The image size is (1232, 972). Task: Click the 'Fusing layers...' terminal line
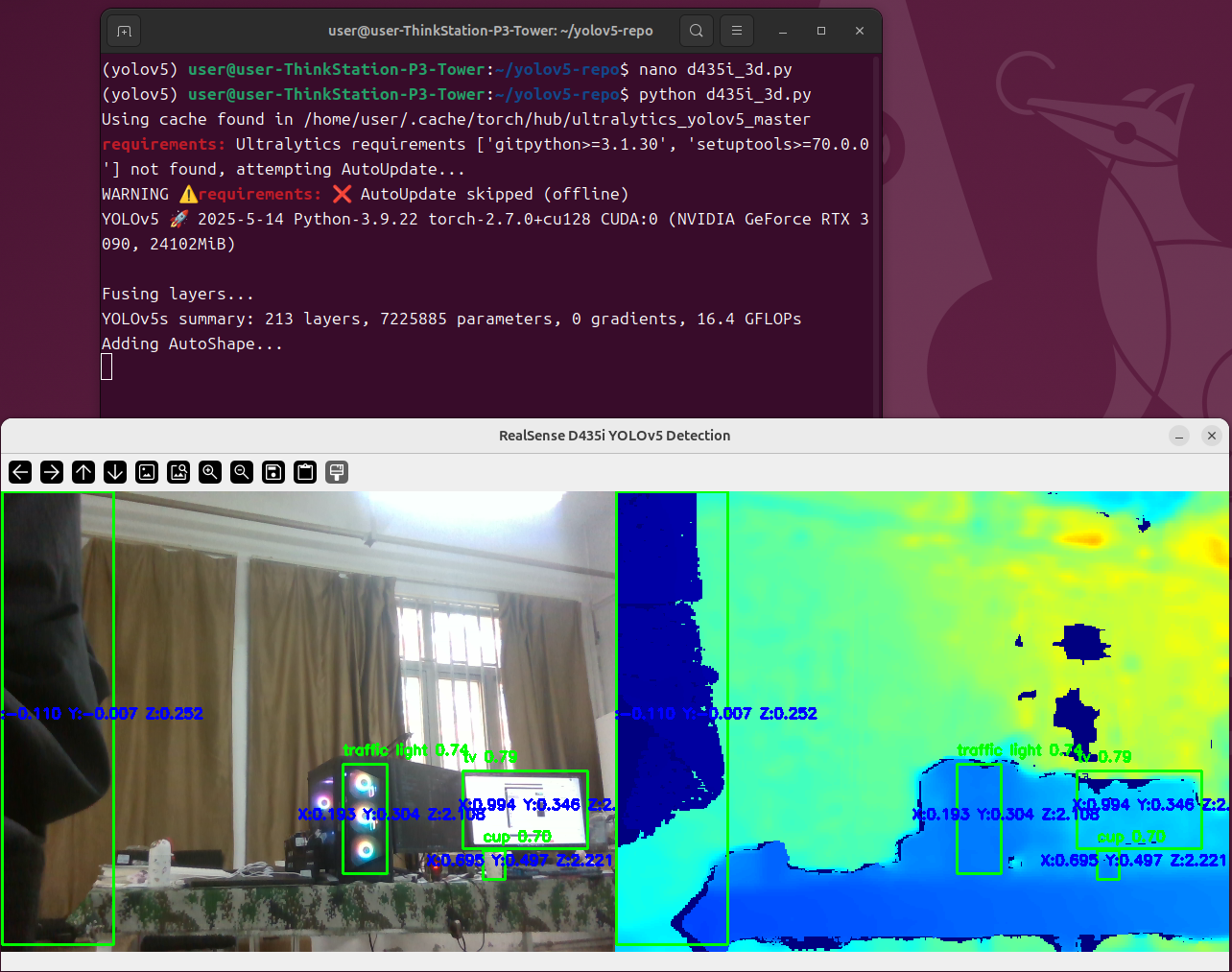coord(178,294)
